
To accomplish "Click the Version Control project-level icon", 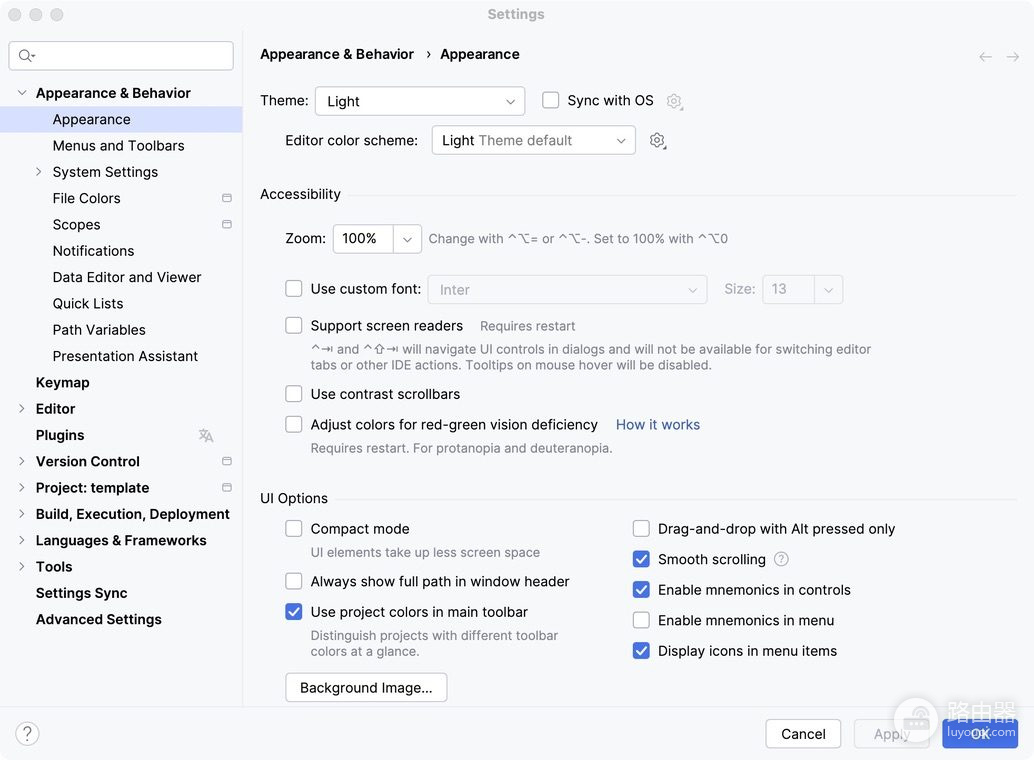I will coord(227,461).
